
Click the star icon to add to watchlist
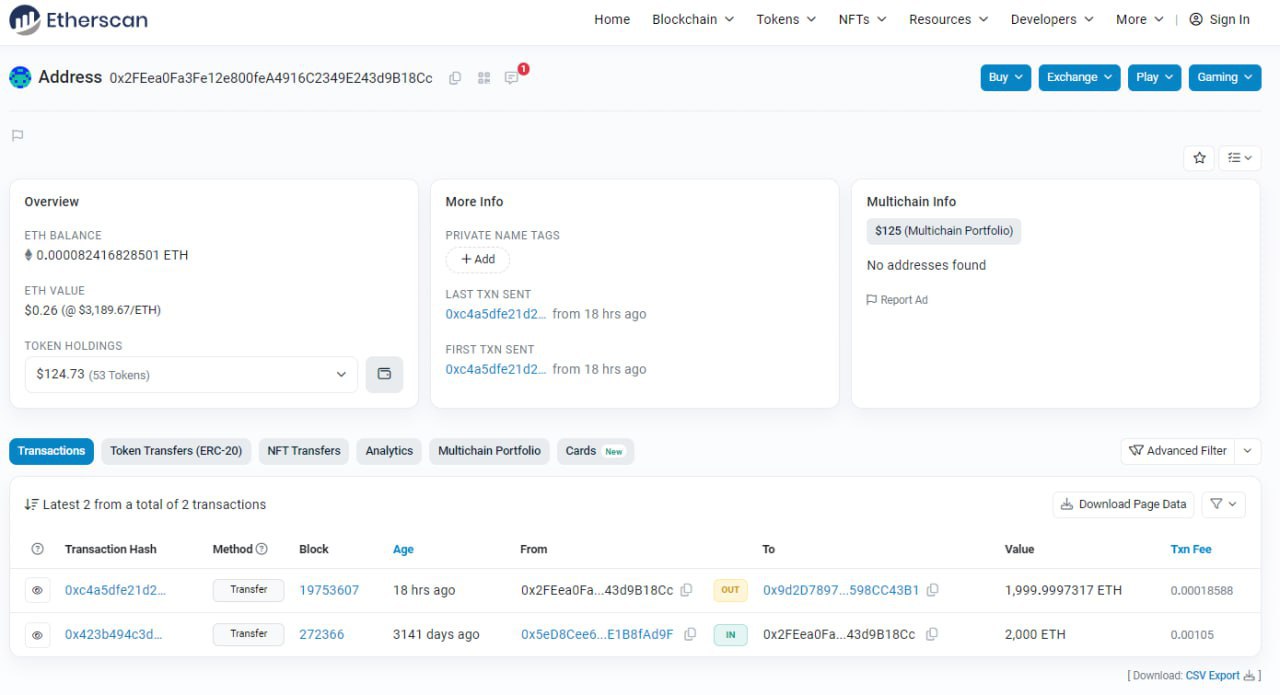coord(1199,158)
